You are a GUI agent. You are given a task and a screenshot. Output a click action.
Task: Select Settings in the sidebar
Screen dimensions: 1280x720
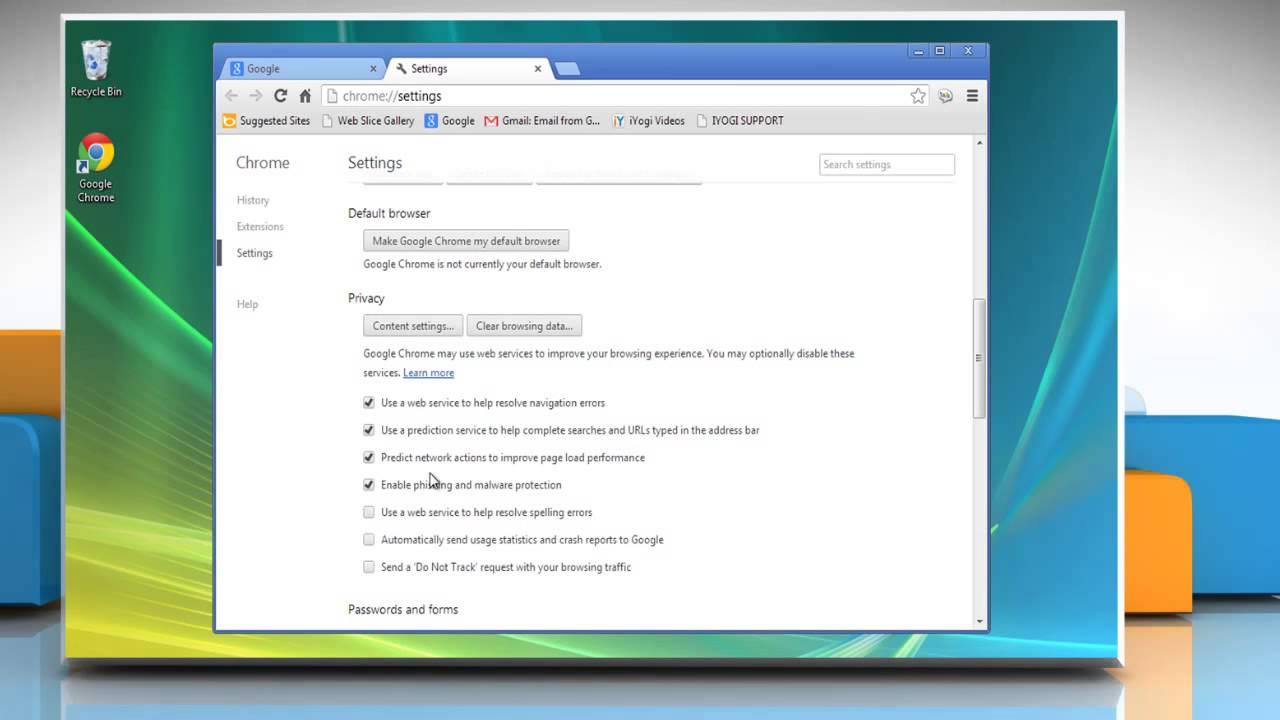tap(254, 253)
